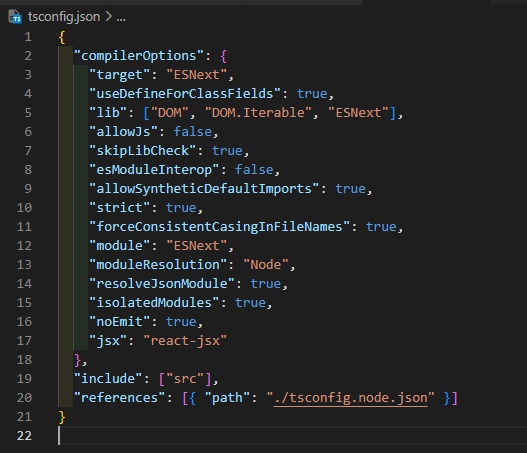Click the "DOM.Iterable" string value
Viewport: 527px width, 453px height.
pyautogui.click(x=258, y=113)
